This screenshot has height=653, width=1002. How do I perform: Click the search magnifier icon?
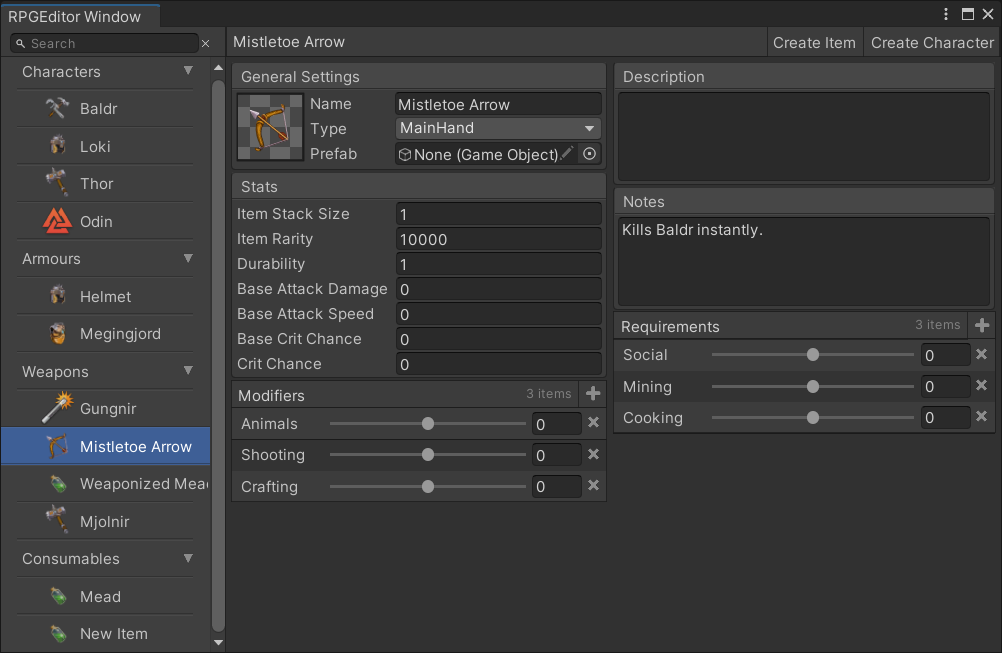pos(20,43)
